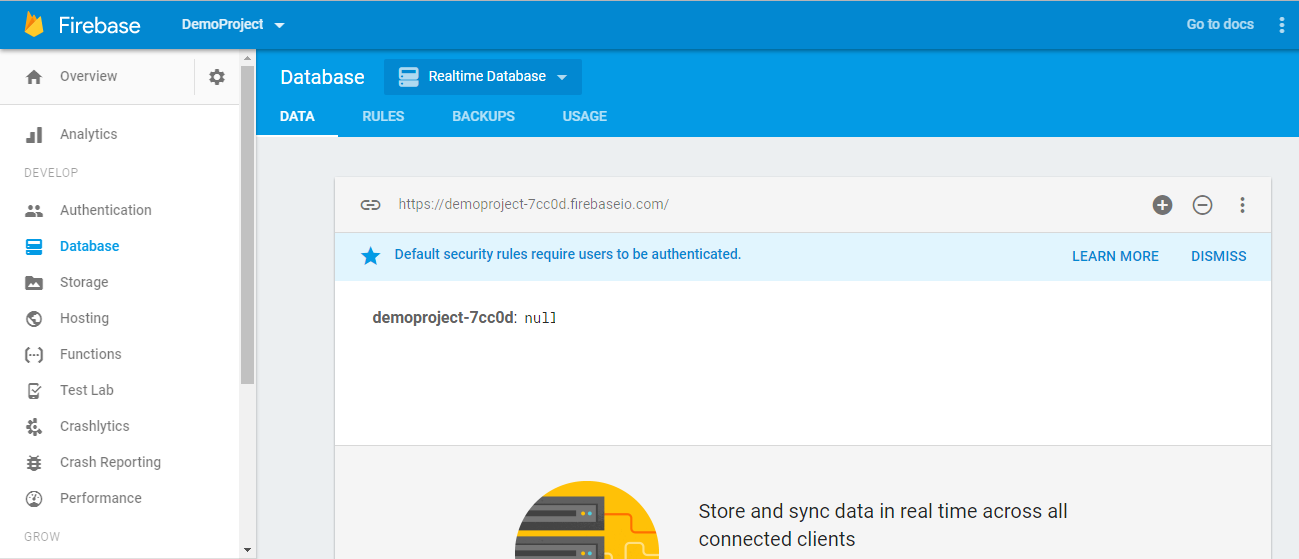Viewport: 1299px width, 559px height.
Task: Open the top-right vertical dots menu
Action: pyautogui.click(x=1282, y=25)
